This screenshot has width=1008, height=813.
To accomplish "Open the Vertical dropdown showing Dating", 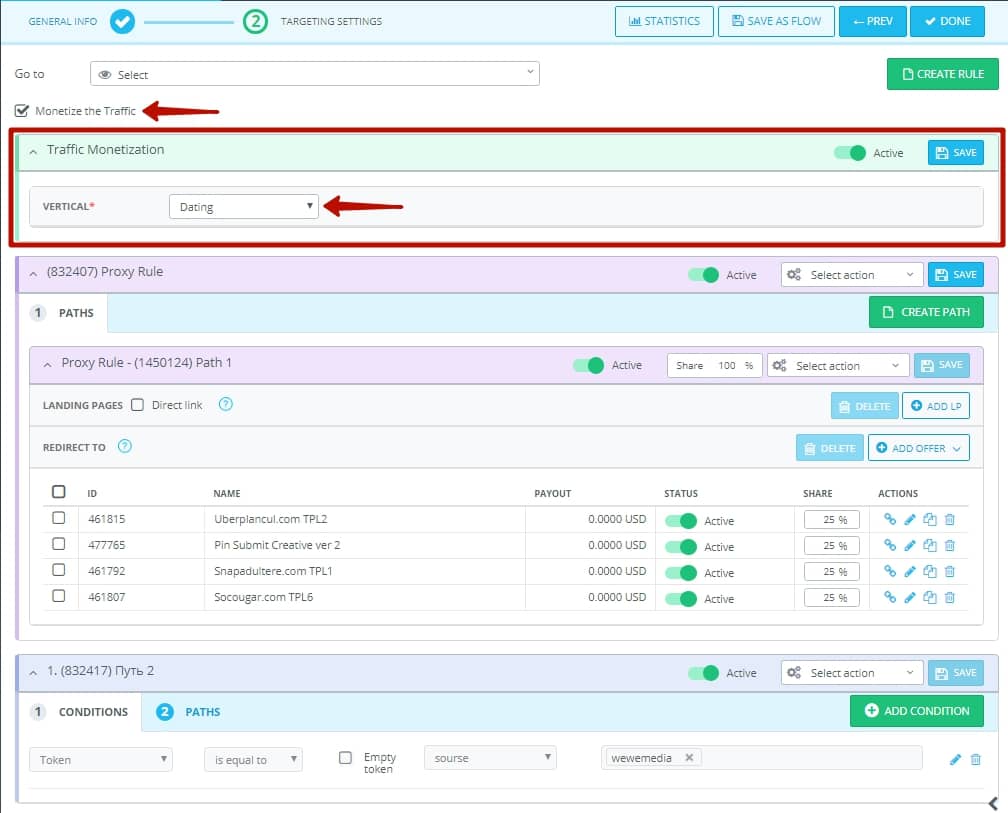I will [x=244, y=206].
